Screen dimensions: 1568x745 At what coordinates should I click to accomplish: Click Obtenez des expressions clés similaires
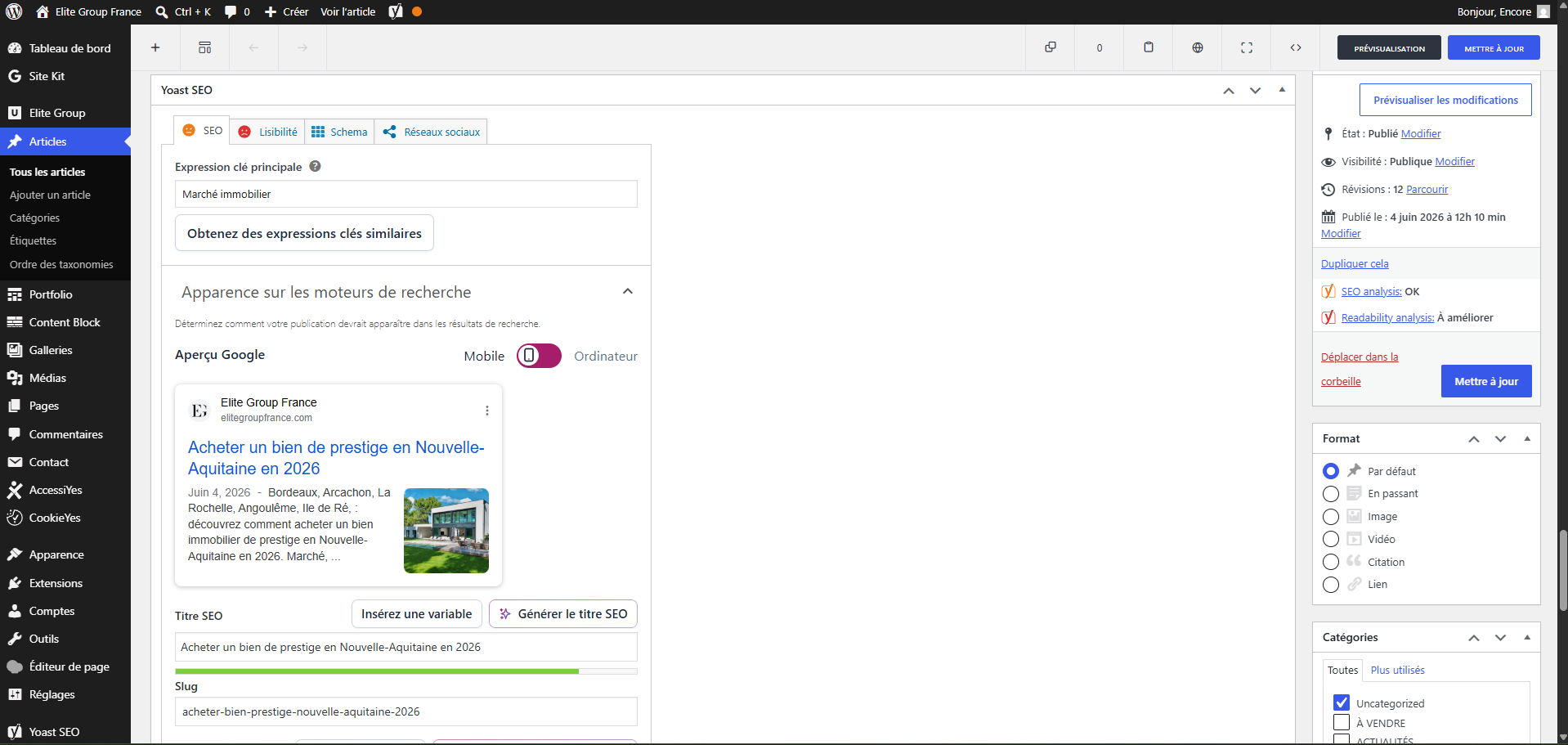click(x=304, y=233)
